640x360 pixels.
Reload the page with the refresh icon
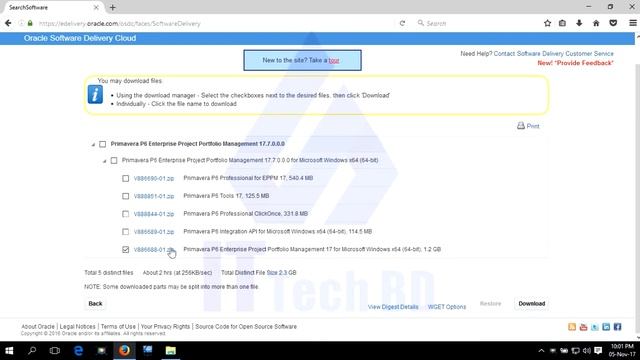click(x=402, y=23)
